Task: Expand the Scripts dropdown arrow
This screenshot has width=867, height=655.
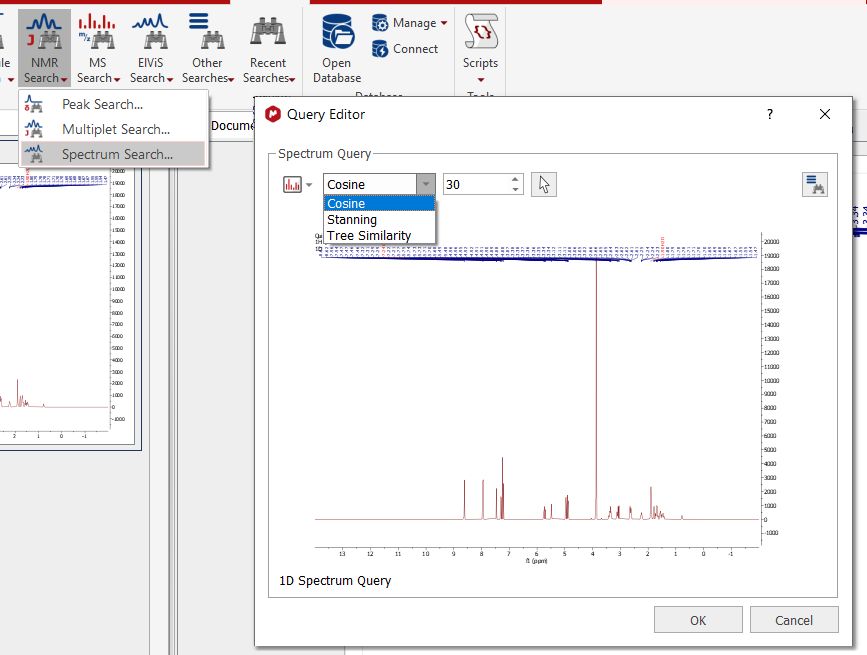Action: pyautogui.click(x=480, y=80)
